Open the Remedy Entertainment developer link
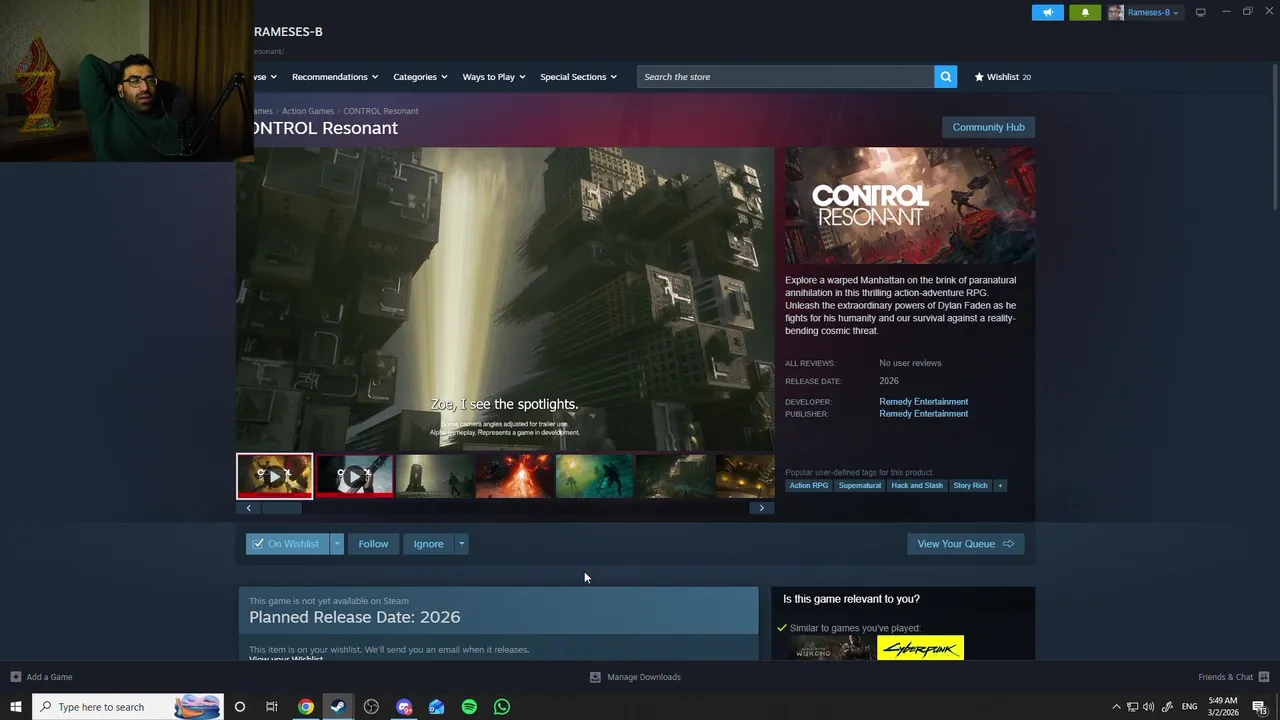The image size is (1280, 720). point(923,402)
